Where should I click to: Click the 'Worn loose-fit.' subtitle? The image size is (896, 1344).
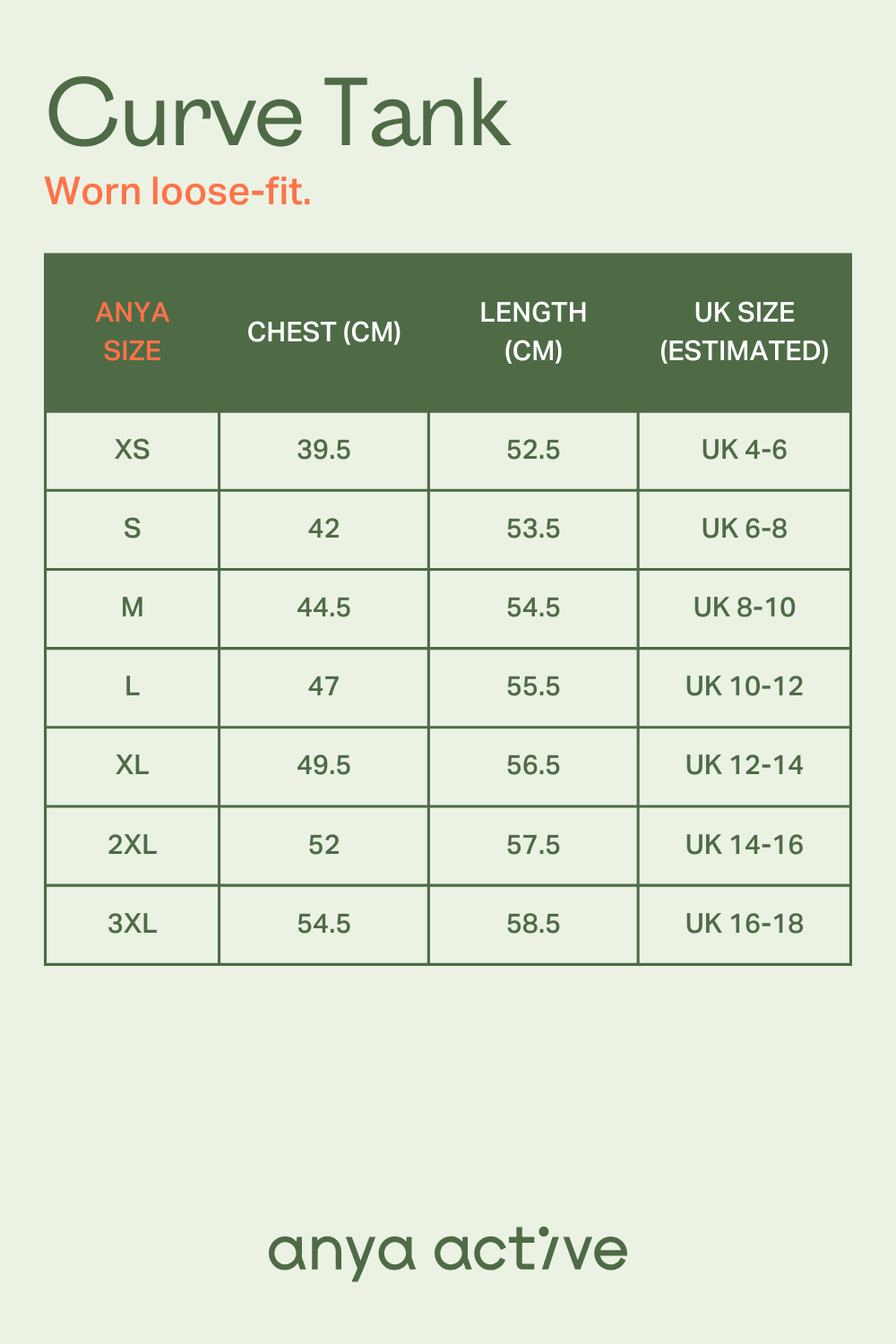click(x=178, y=191)
